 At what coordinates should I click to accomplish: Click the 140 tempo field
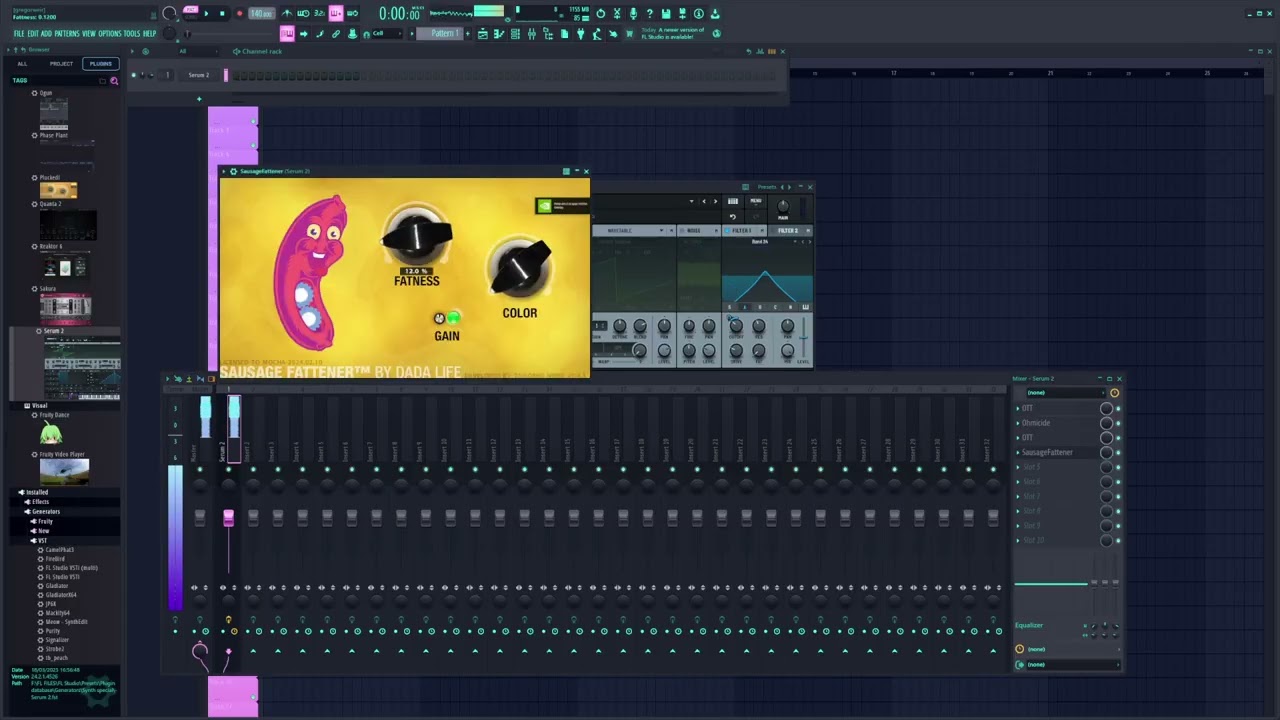point(261,13)
